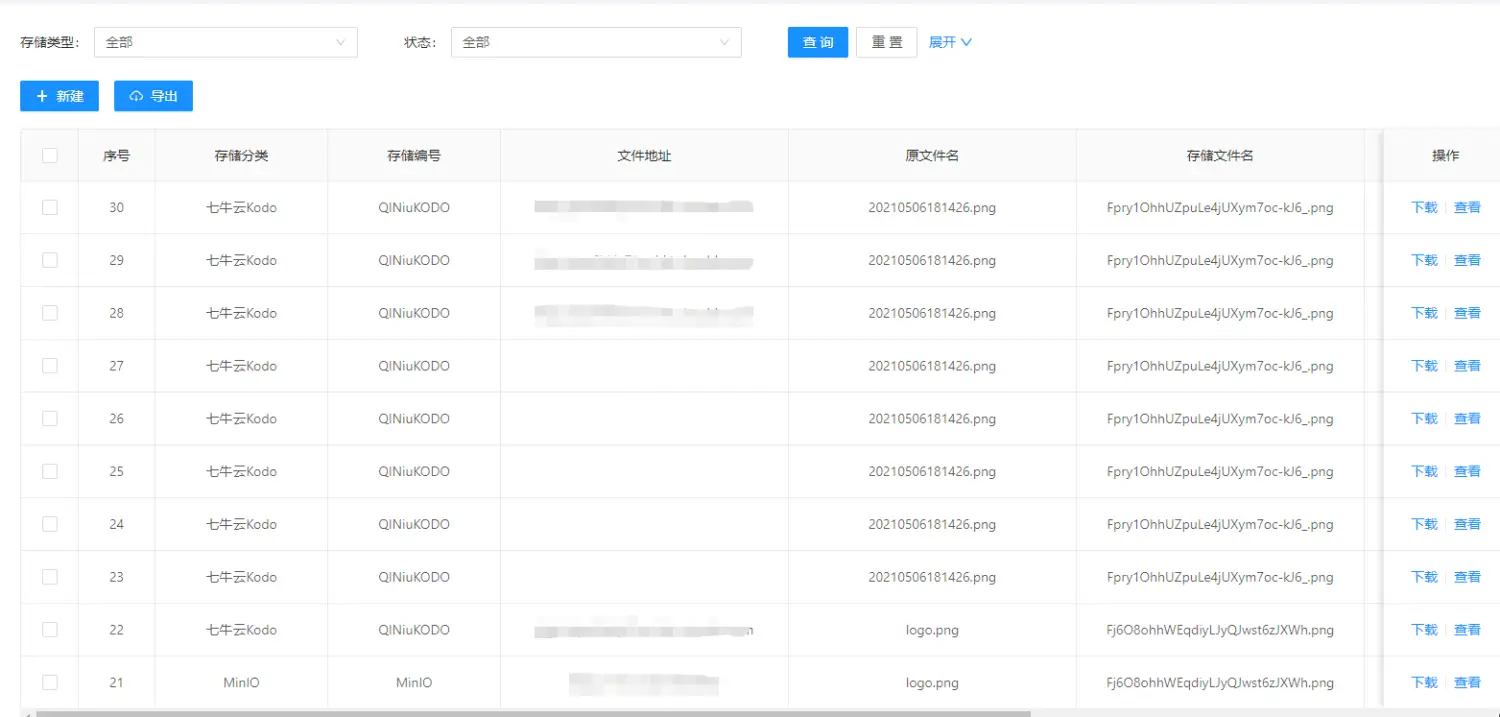Download the file in row 24
The height and width of the screenshot is (717, 1500).
[x=1424, y=524]
